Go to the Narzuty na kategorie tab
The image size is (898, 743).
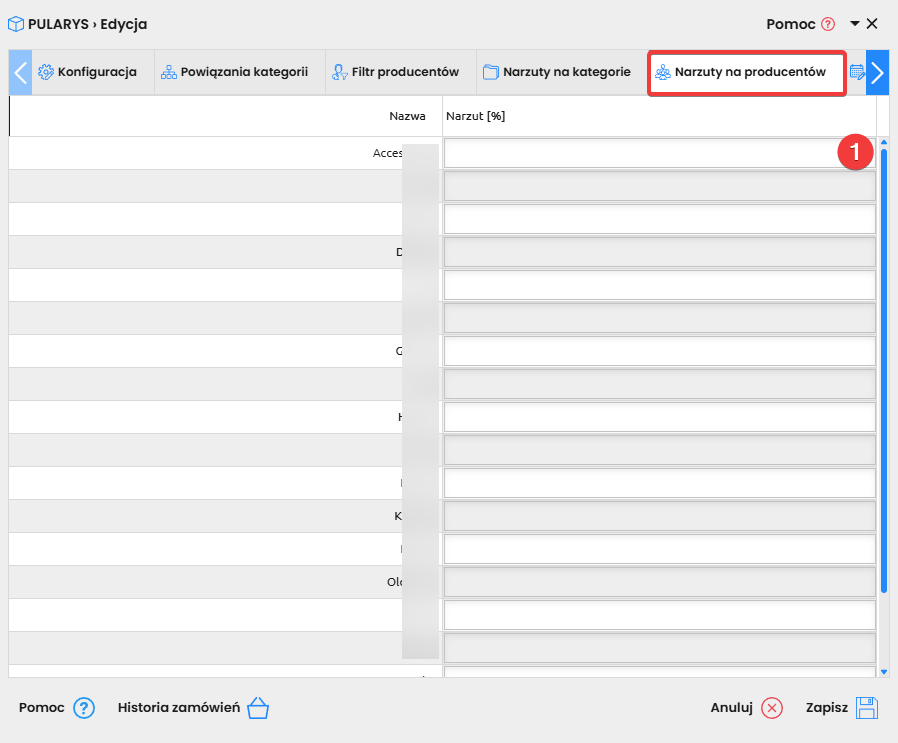[x=557, y=72]
